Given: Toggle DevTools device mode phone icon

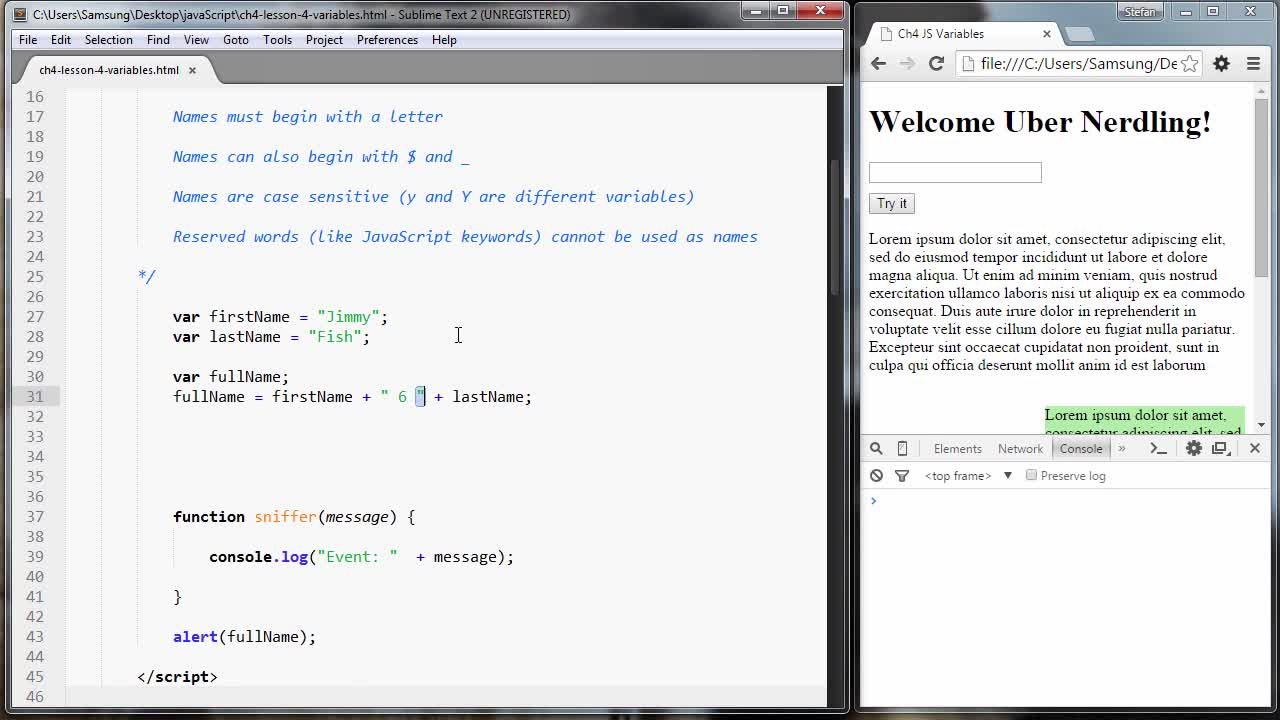Looking at the screenshot, I should pyautogui.click(x=902, y=448).
